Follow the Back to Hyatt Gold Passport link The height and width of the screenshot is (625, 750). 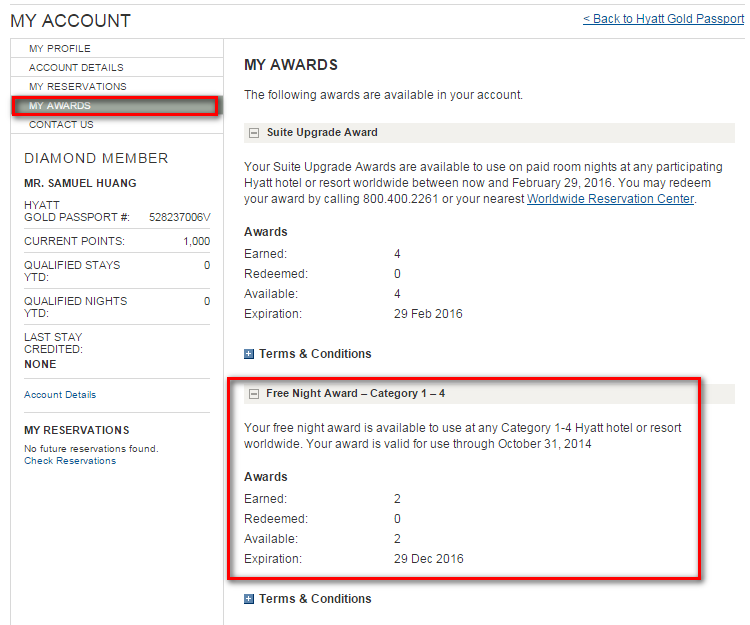point(663,19)
